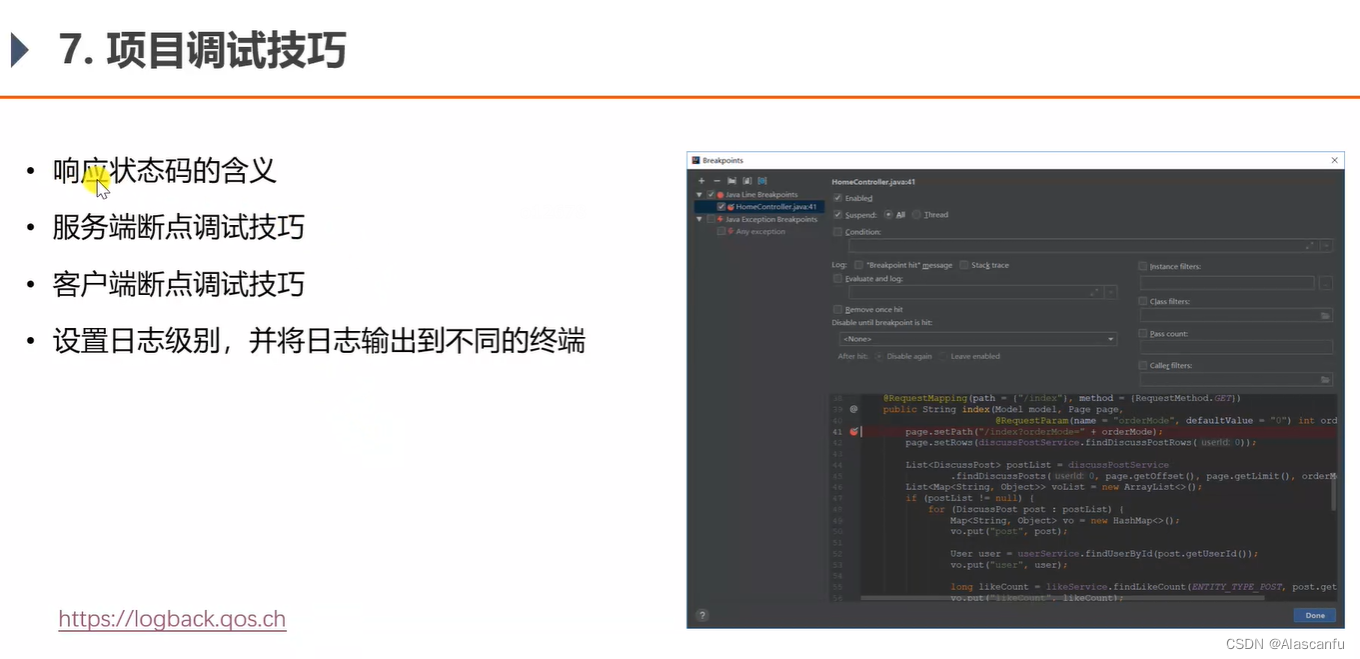Click the help question mark icon
1360x659 pixels.
click(x=702, y=616)
